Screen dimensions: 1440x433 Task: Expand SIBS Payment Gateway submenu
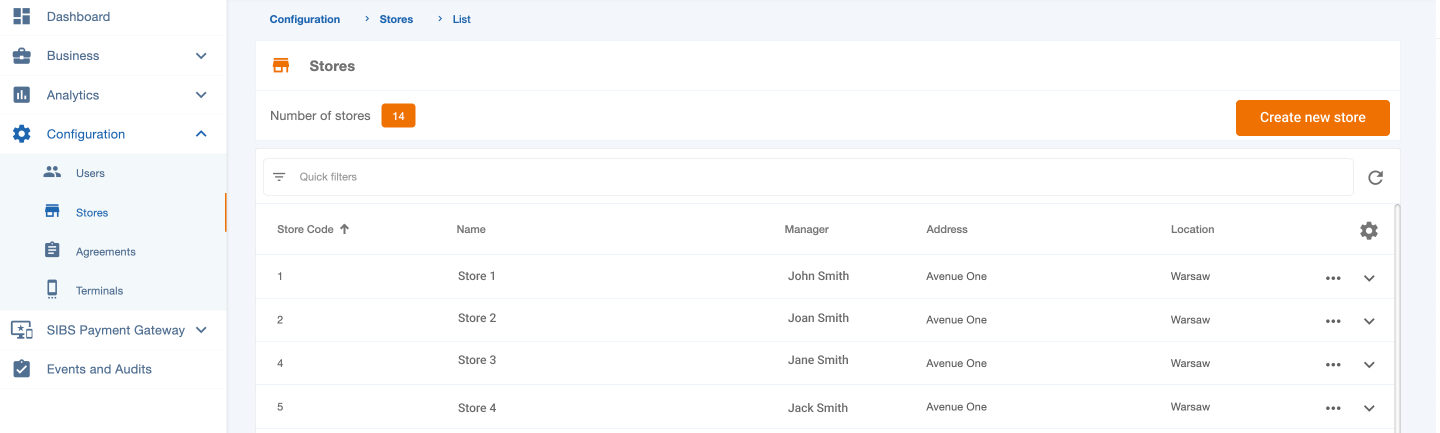pos(201,330)
